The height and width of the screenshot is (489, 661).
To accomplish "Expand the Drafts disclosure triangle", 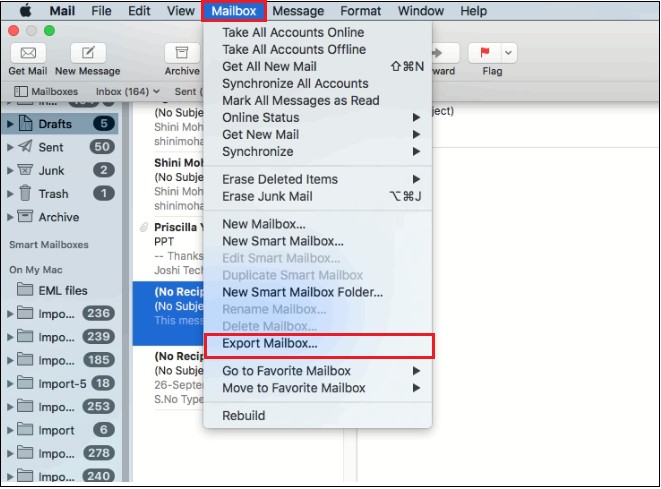I will coord(10,124).
